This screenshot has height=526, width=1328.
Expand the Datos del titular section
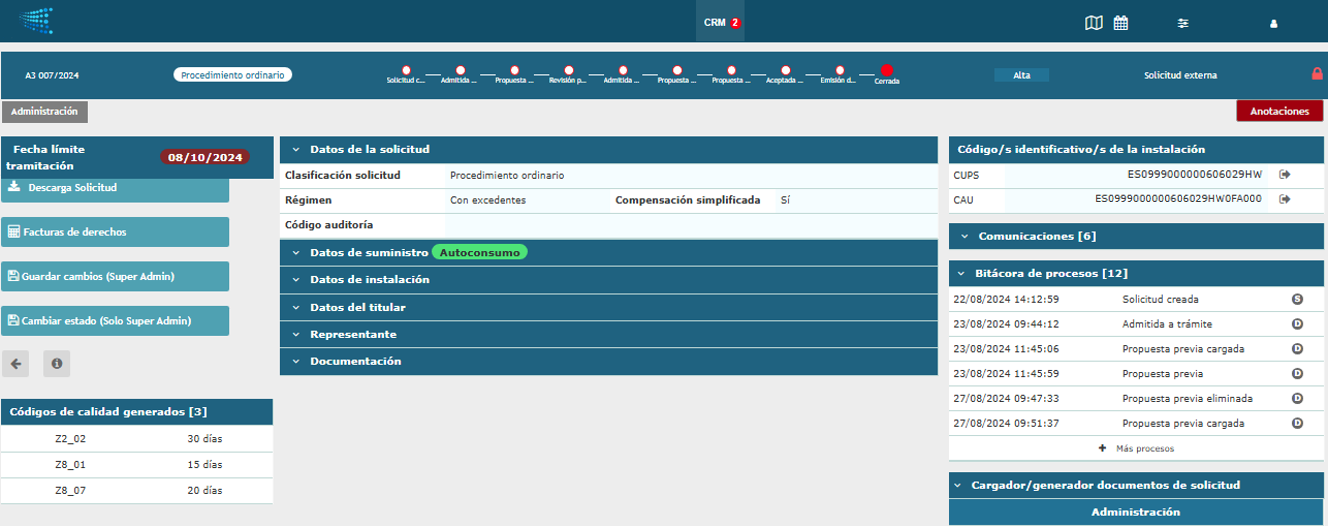[x=357, y=307]
